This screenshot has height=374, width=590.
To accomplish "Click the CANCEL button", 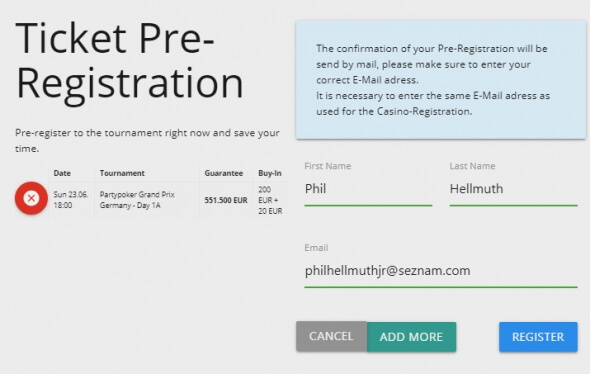I will click(331, 336).
